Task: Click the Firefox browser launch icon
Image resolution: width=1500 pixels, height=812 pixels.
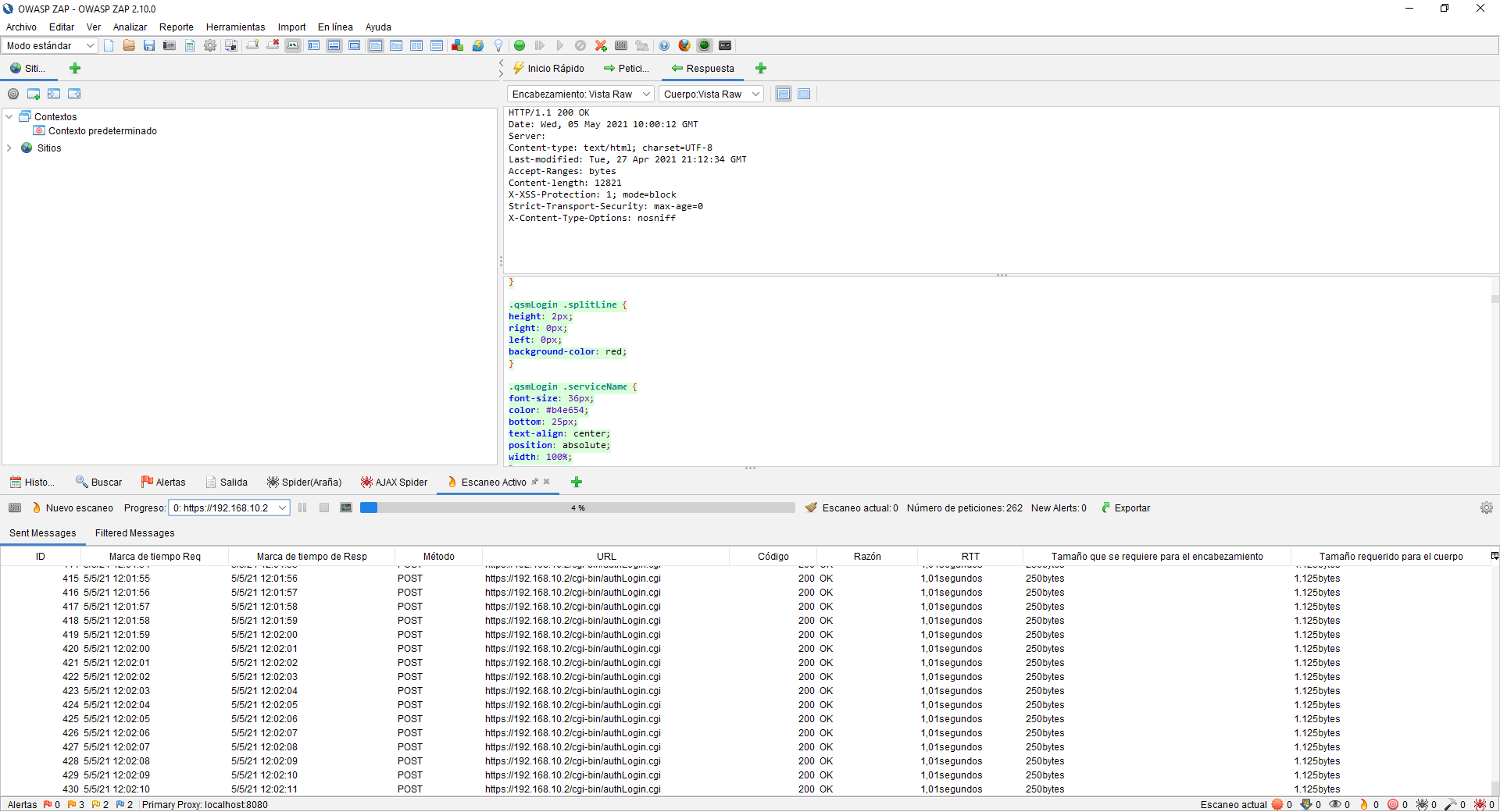Action: [x=684, y=45]
